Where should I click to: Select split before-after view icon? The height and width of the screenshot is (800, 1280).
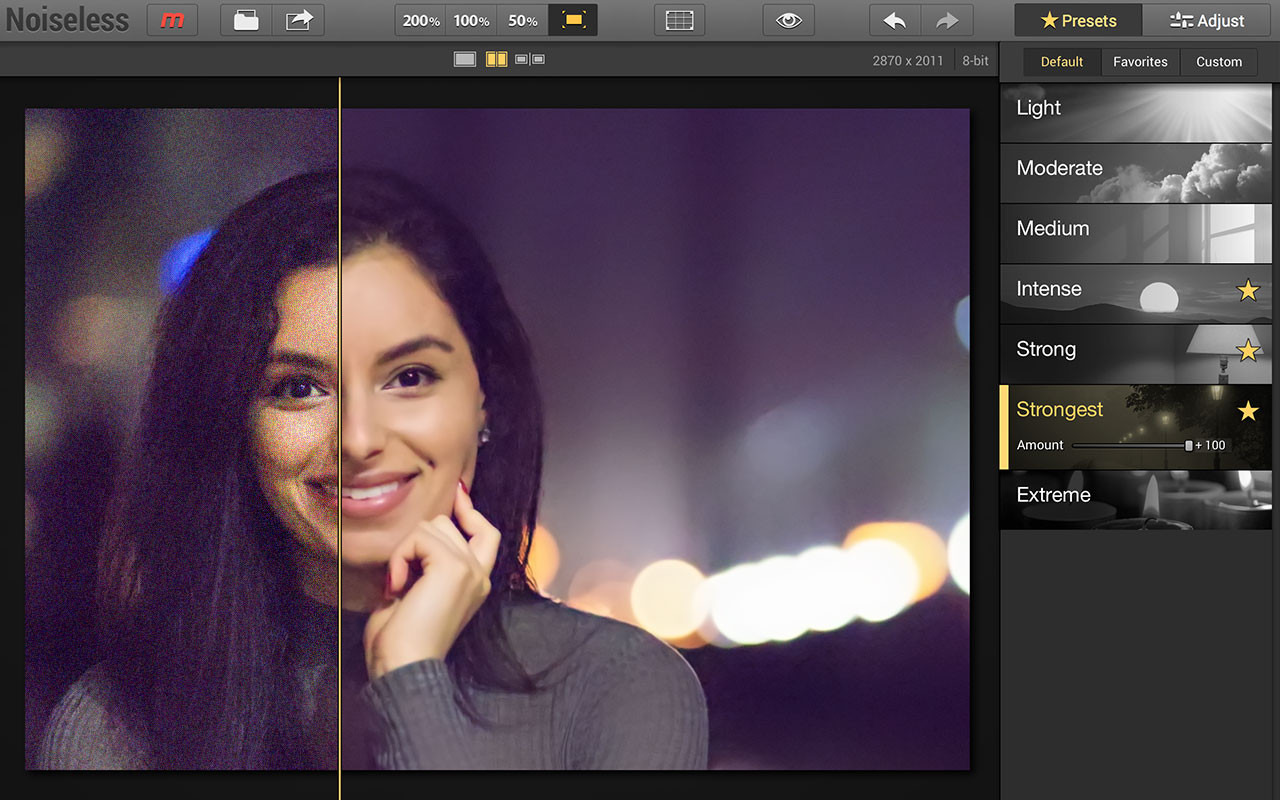pos(497,60)
